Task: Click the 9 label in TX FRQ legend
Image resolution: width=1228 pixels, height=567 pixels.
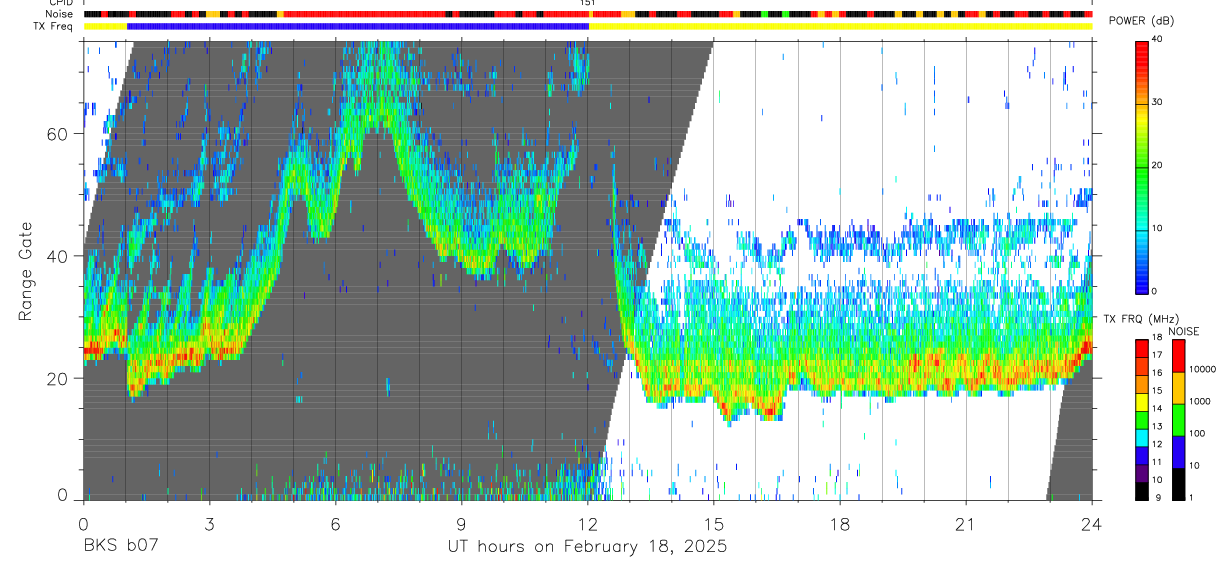Action: point(1160,497)
